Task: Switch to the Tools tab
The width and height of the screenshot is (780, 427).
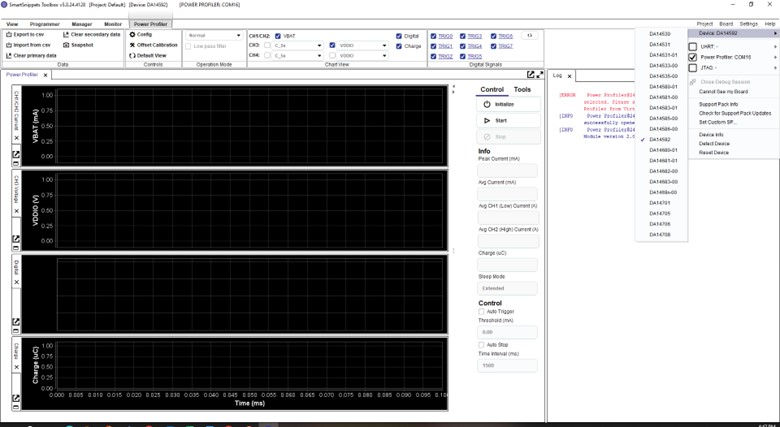Action: pos(522,90)
